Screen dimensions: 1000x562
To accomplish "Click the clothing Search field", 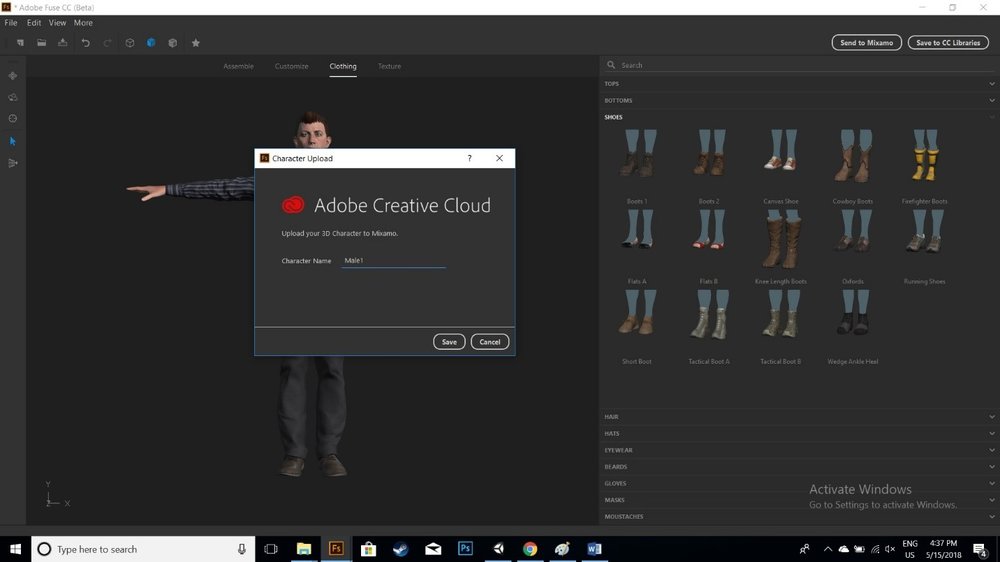I will coord(799,65).
